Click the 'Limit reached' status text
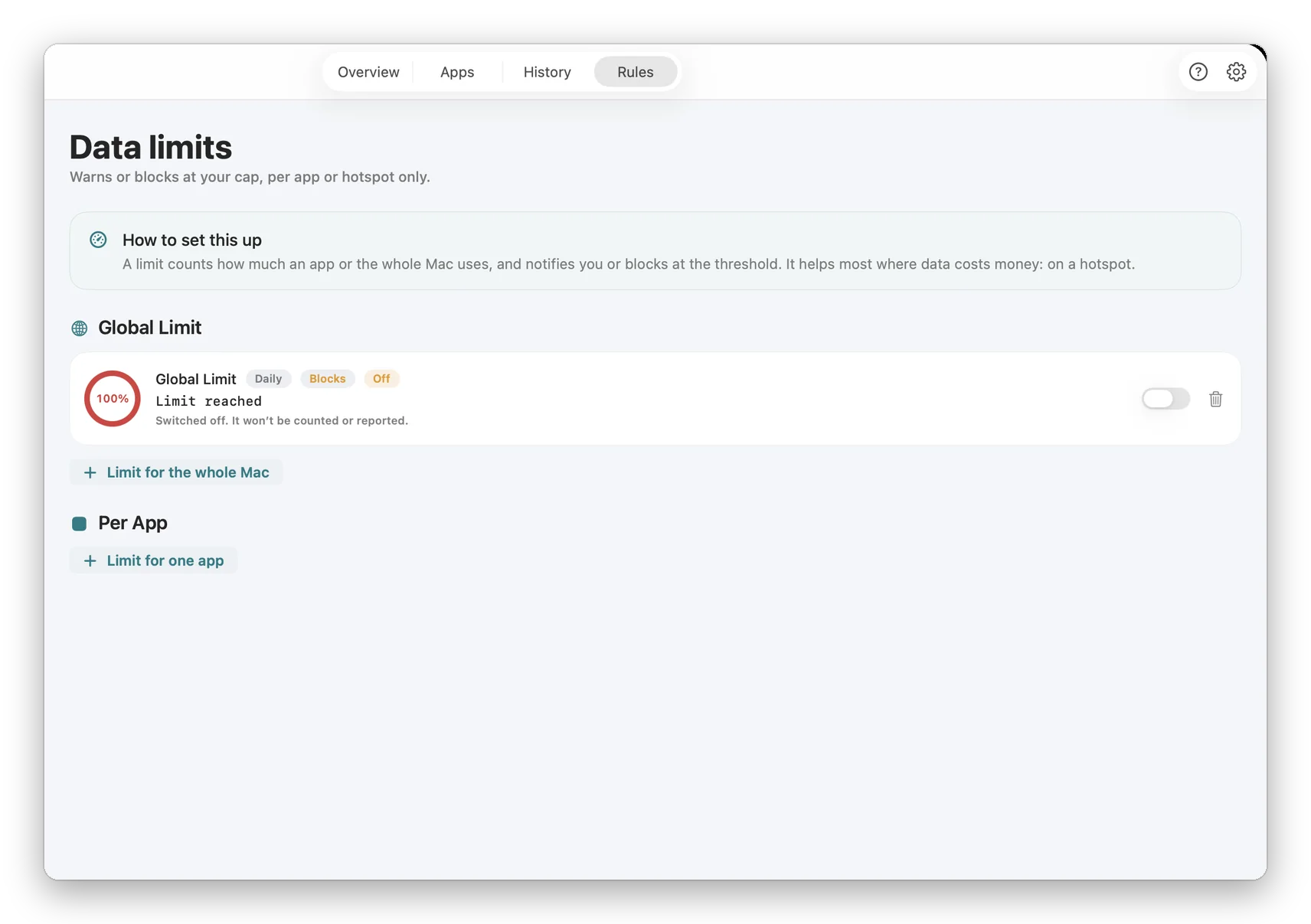The height and width of the screenshot is (924, 1311). (208, 401)
